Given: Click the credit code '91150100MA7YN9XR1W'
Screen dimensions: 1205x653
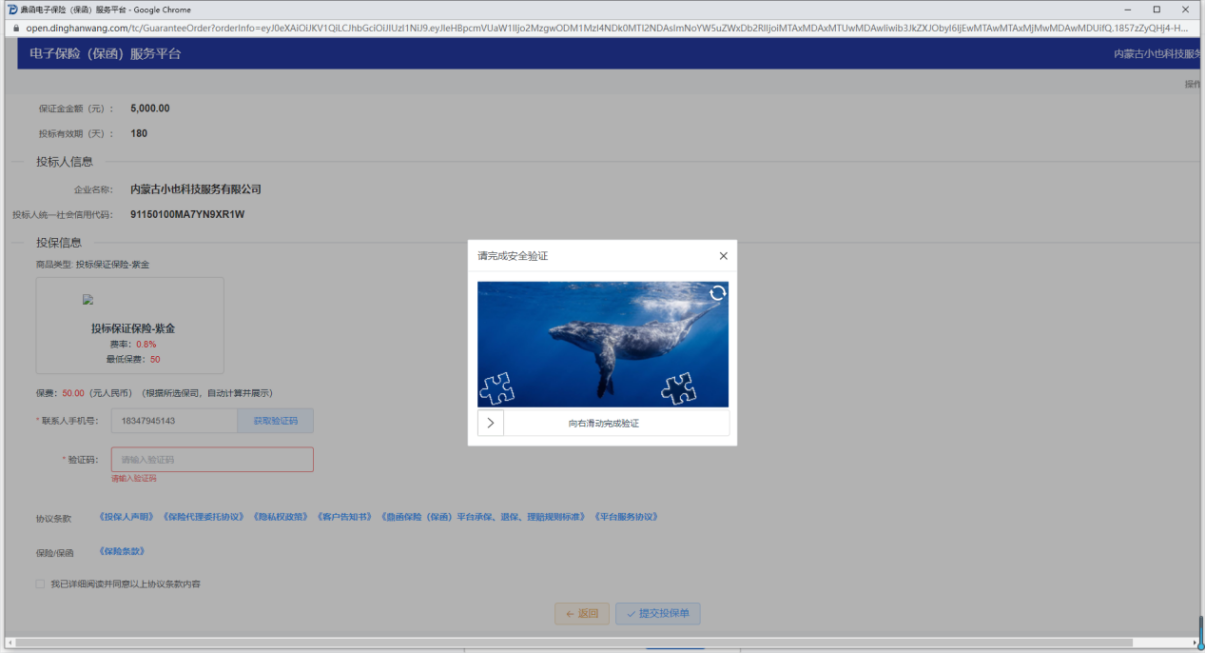Looking at the screenshot, I should pyautogui.click(x=188, y=214).
